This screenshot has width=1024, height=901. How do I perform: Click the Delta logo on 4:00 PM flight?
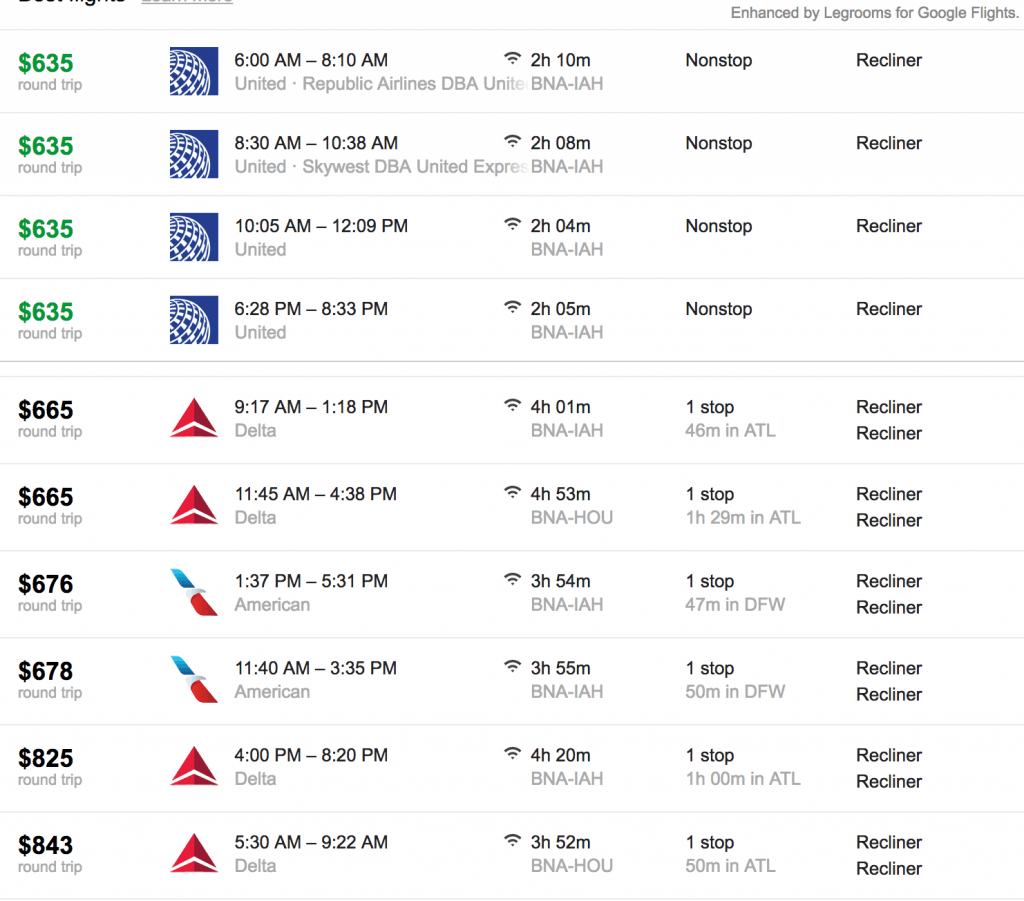(x=194, y=766)
